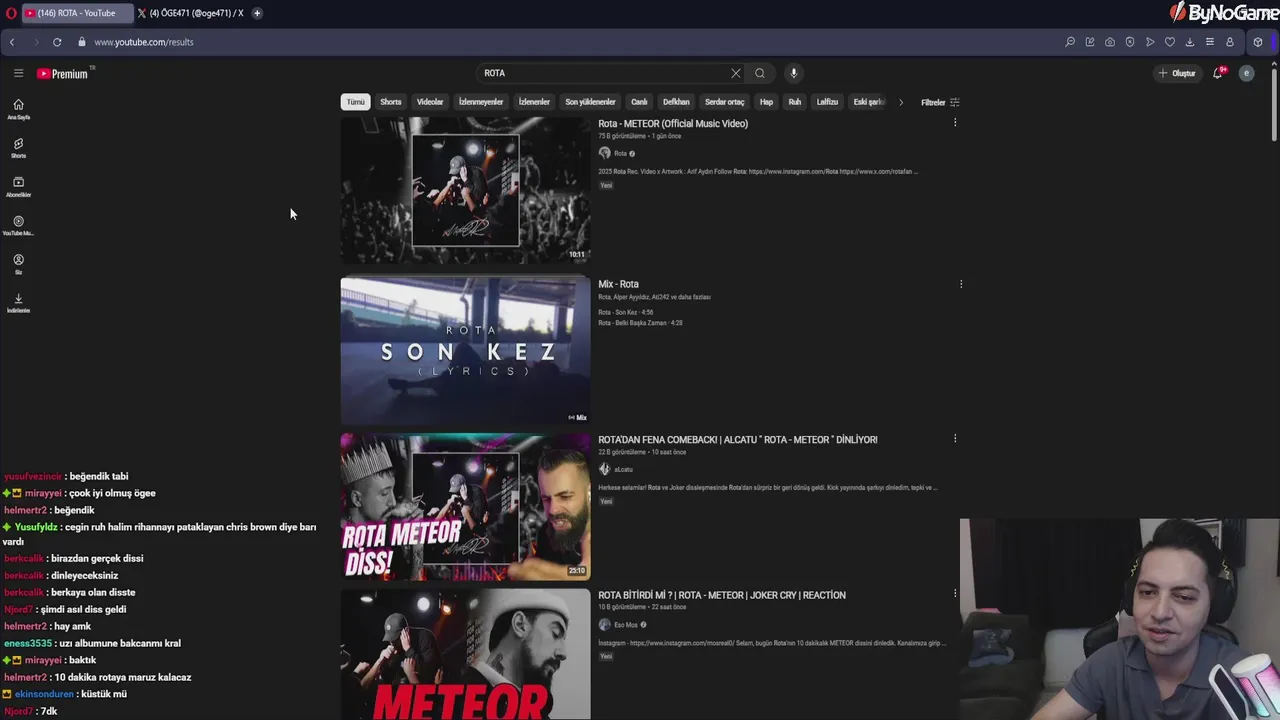Open Rota - METEOR (Official Music Video) title
Viewport: 1280px width, 720px height.
point(673,124)
